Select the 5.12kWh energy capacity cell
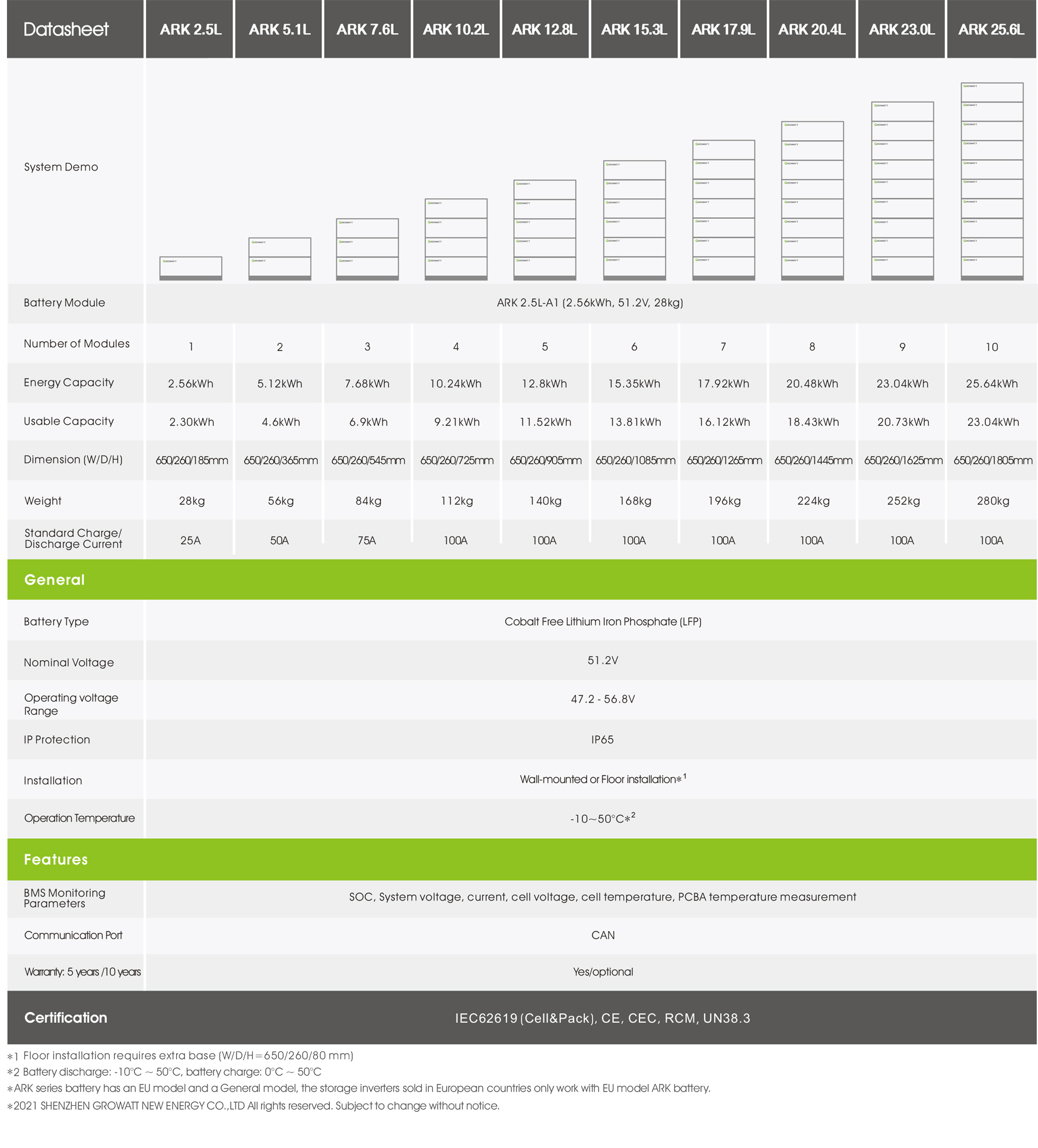1038x1148 pixels. coord(280,384)
